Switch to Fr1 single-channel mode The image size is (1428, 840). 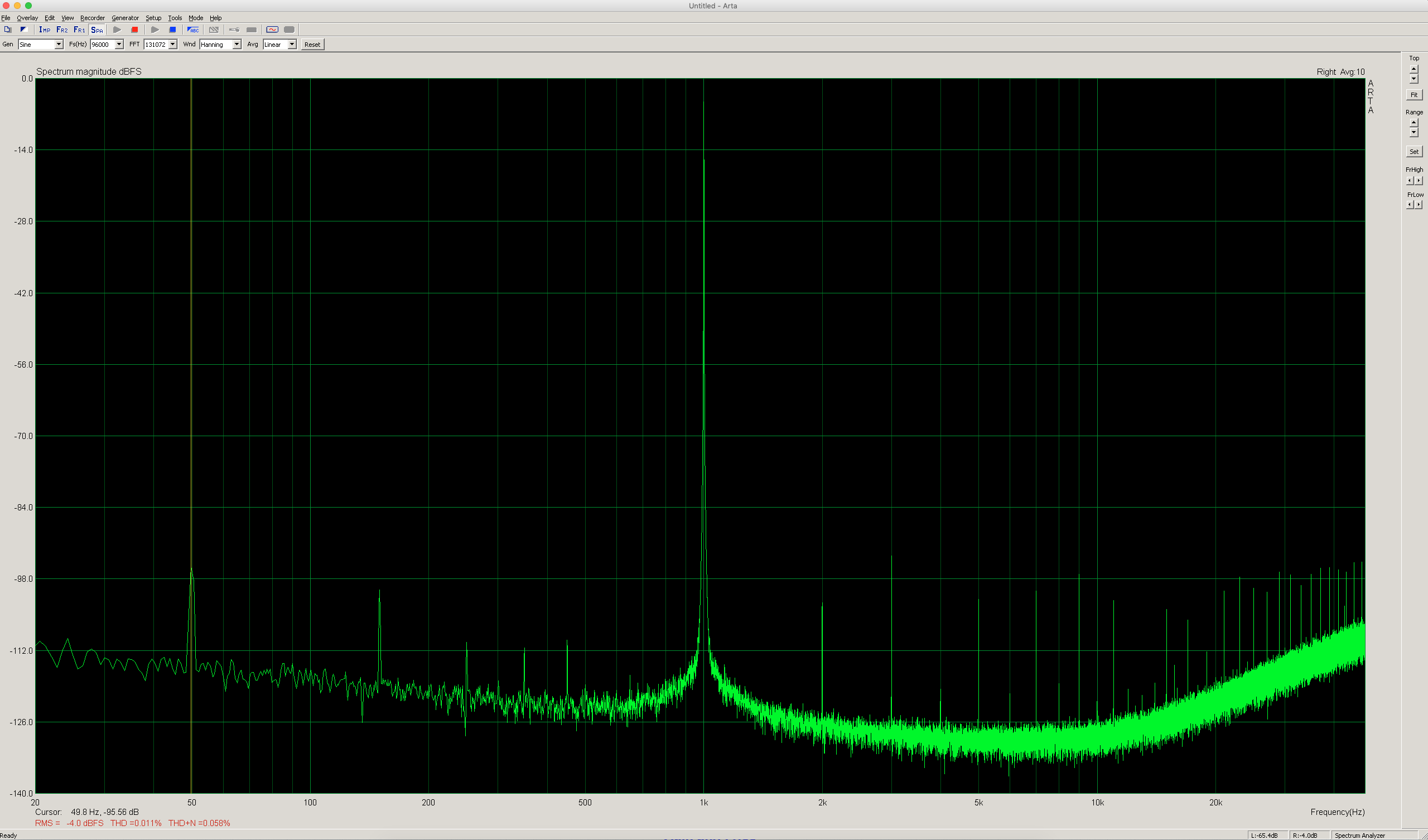[79, 30]
